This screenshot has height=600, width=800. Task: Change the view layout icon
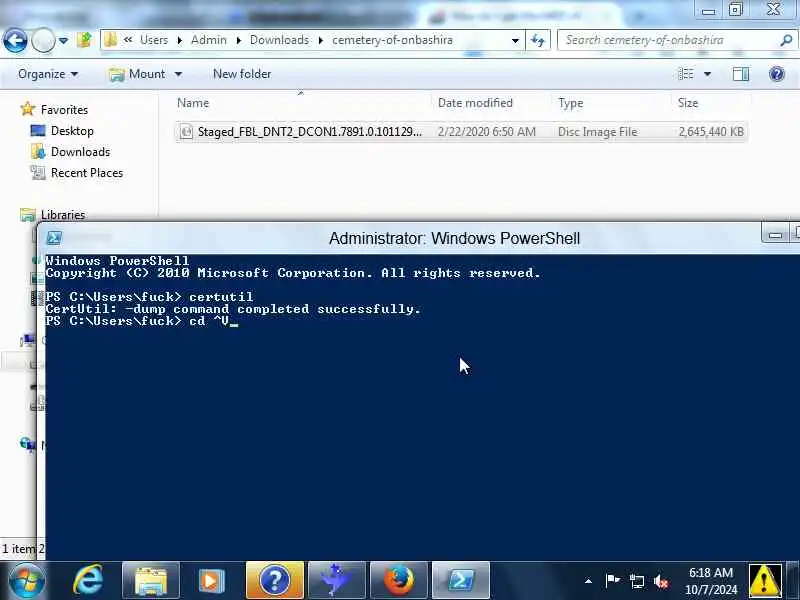pos(686,74)
